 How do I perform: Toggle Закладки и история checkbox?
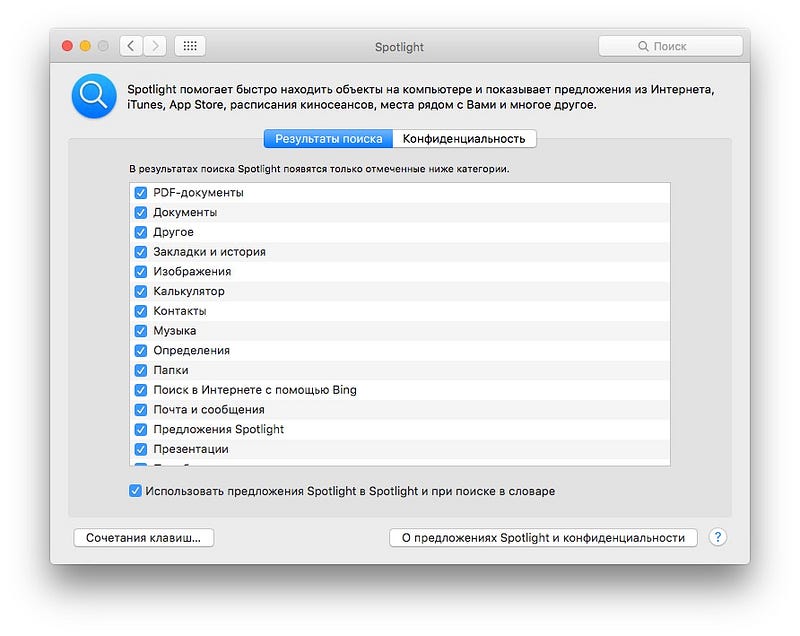141,252
